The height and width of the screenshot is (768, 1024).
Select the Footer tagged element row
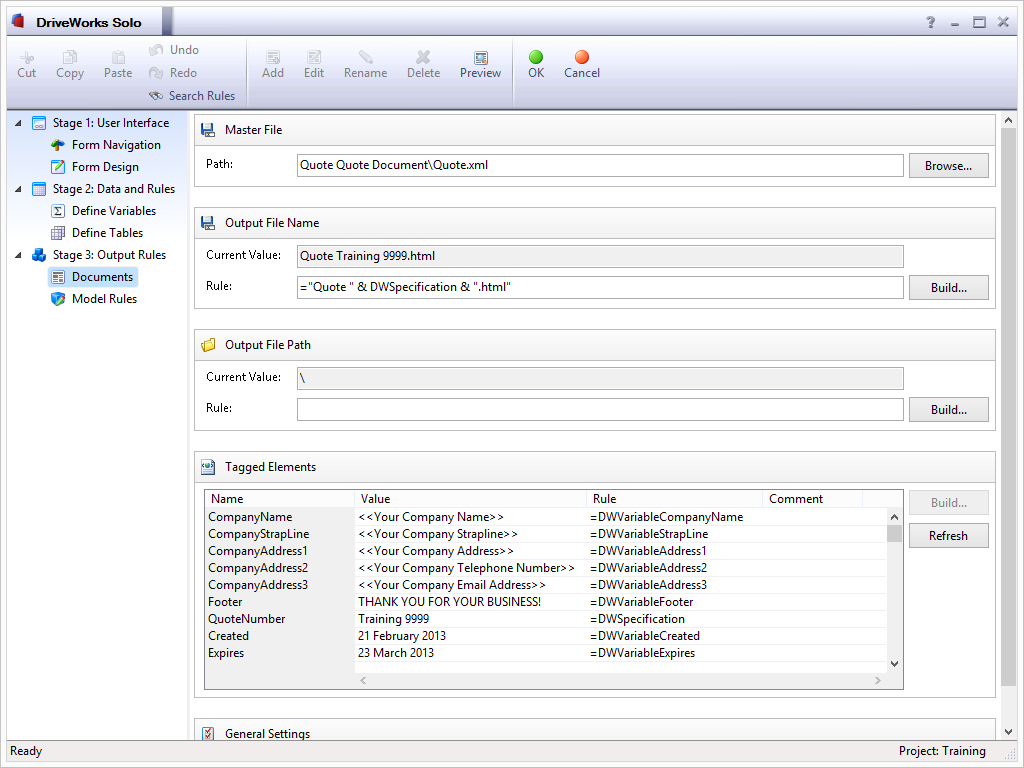coord(546,602)
